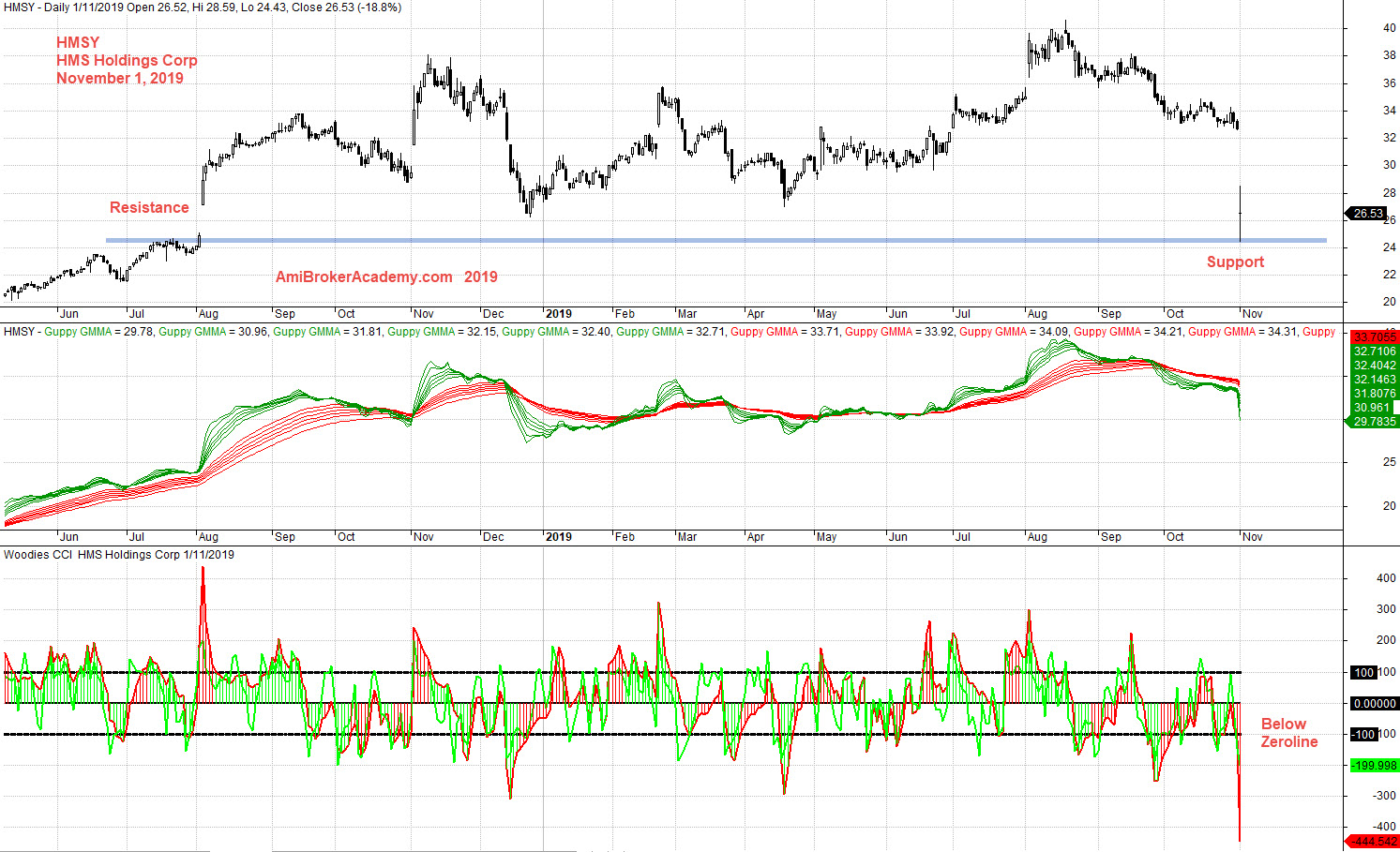Click the -300 label on CCI axis

pos(1384,796)
